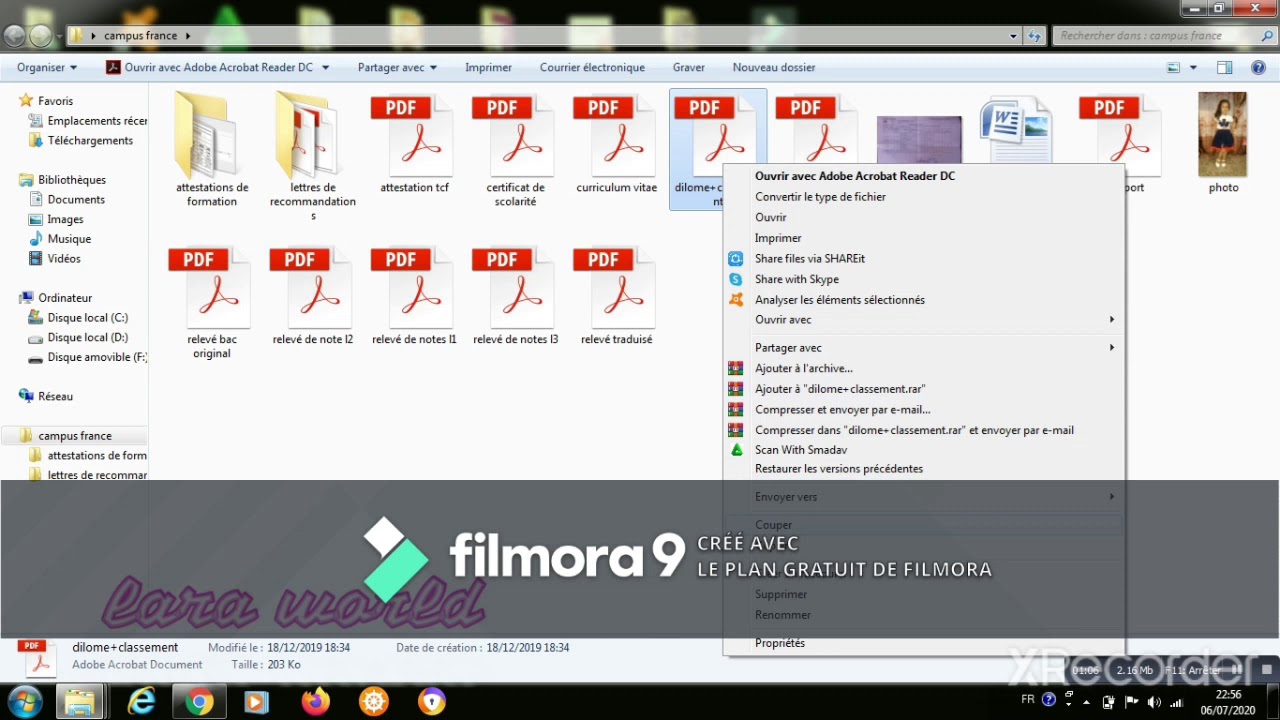Click the Skype icon in context menu
Viewport: 1280px width, 720px height.
(736, 280)
